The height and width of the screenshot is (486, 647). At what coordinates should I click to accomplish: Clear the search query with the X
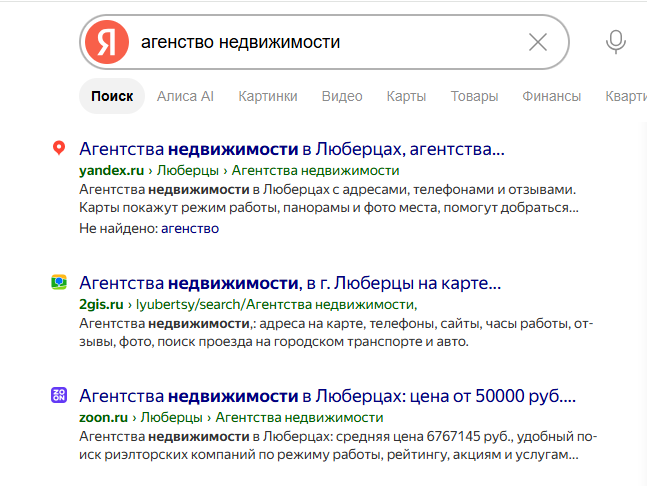click(x=538, y=42)
